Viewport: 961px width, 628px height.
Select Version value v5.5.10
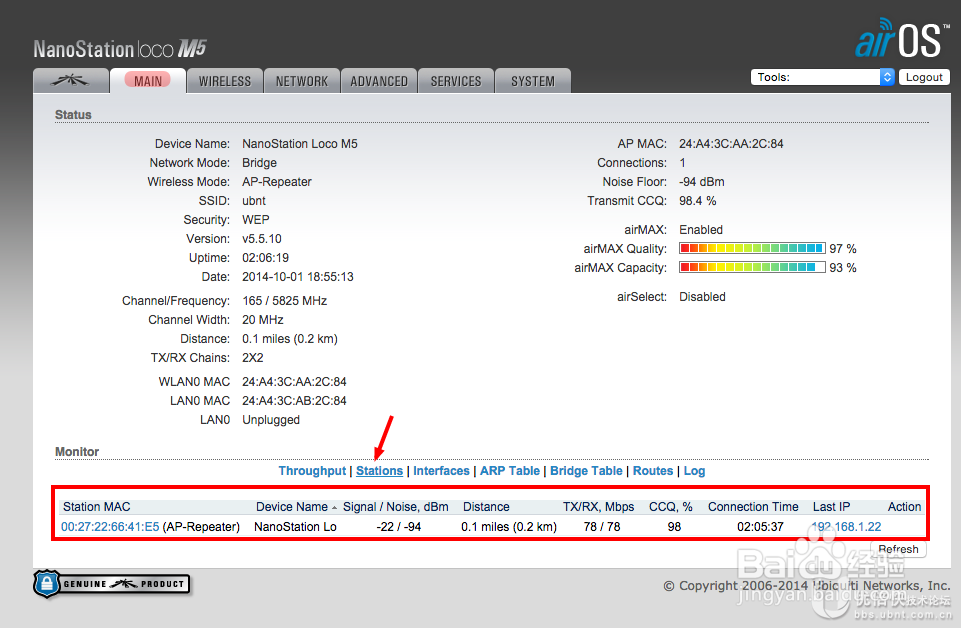[262, 238]
